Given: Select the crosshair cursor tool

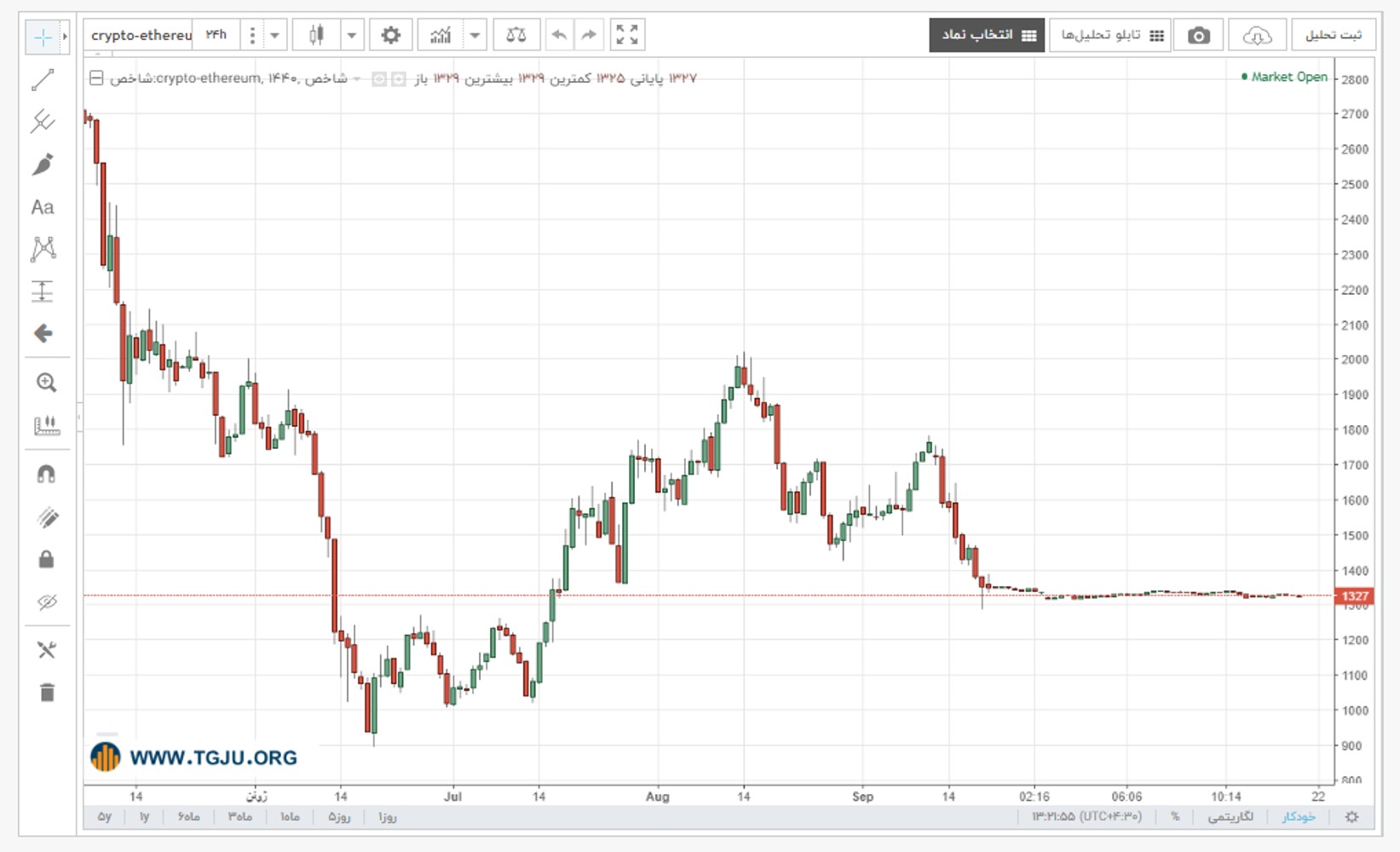Looking at the screenshot, I should coord(42,37).
